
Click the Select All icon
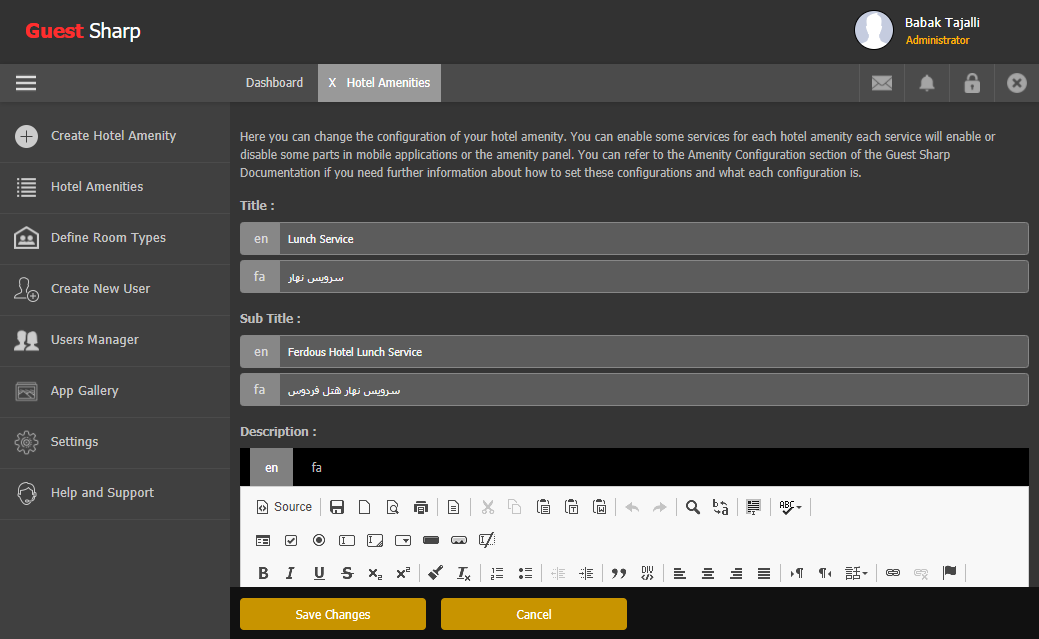[x=753, y=507]
